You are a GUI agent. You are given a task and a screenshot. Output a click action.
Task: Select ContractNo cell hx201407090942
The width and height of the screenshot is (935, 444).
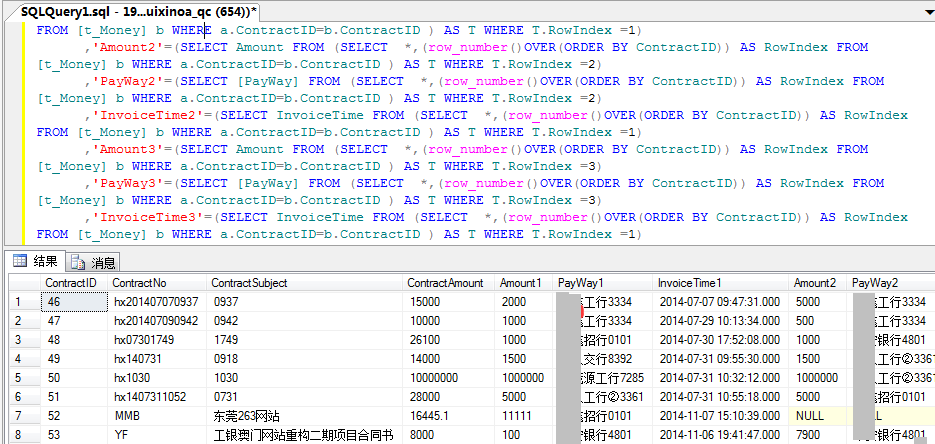click(x=157, y=321)
